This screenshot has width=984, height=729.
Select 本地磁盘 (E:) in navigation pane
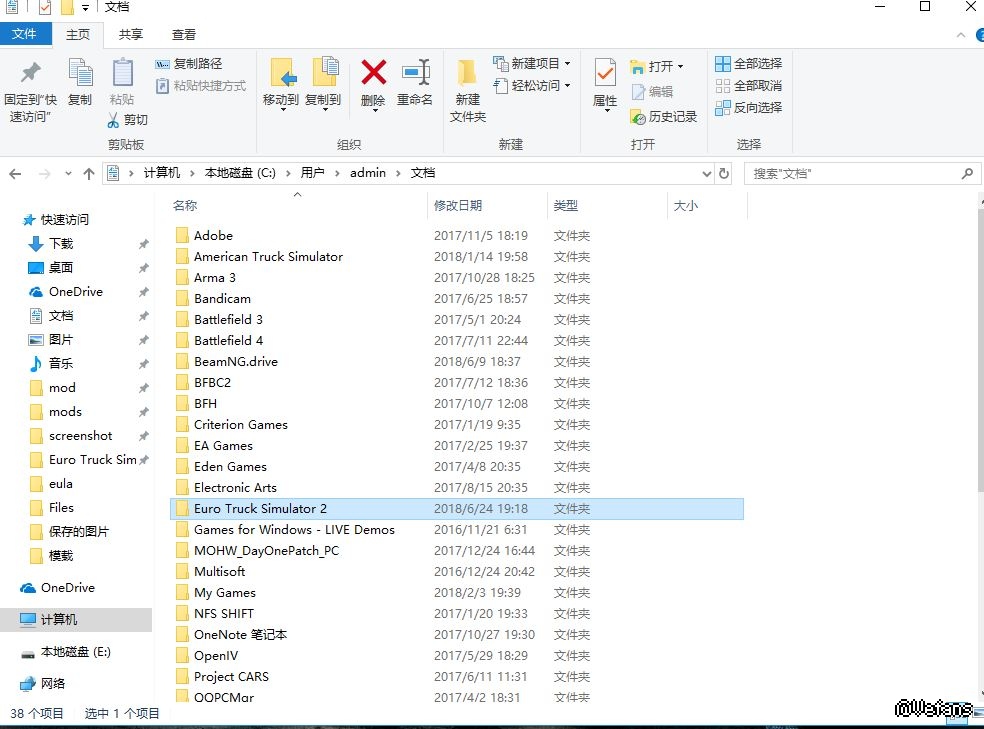pyautogui.click(x=75, y=652)
